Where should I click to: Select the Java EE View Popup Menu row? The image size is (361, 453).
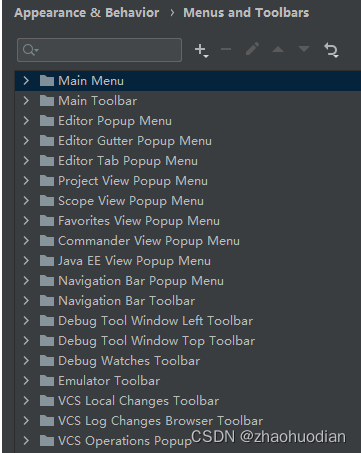tap(188, 261)
